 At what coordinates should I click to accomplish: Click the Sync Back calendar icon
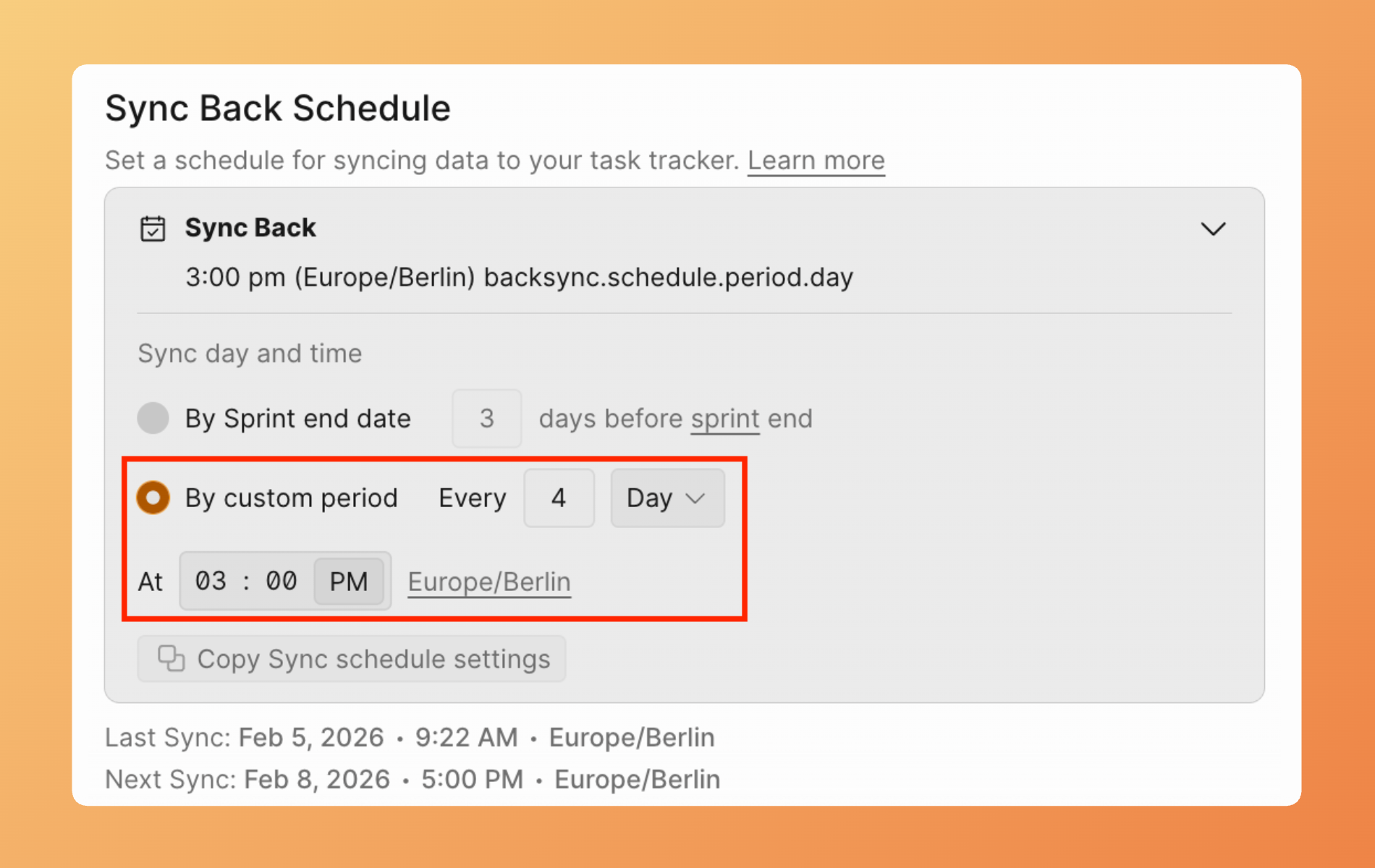tap(153, 229)
